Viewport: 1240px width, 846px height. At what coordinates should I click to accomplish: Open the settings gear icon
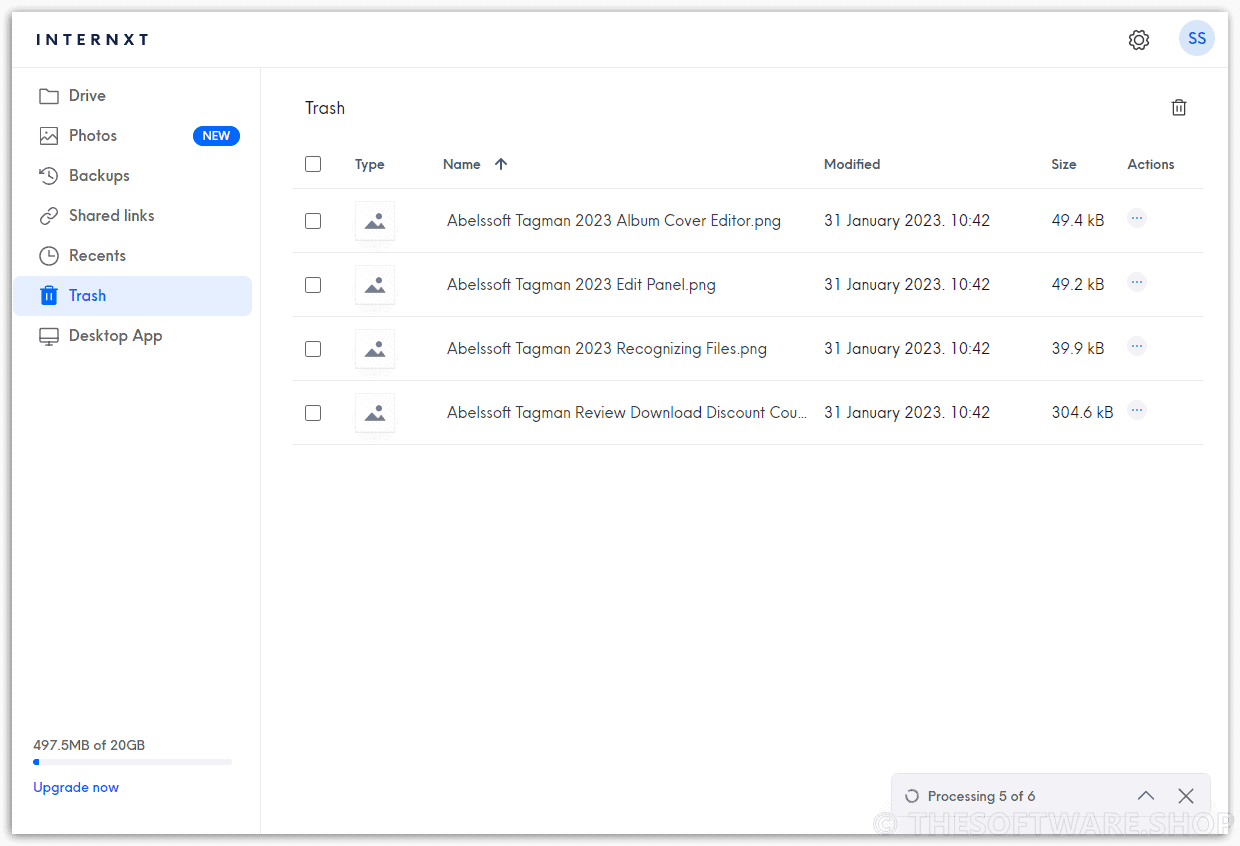pos(1139,40)
